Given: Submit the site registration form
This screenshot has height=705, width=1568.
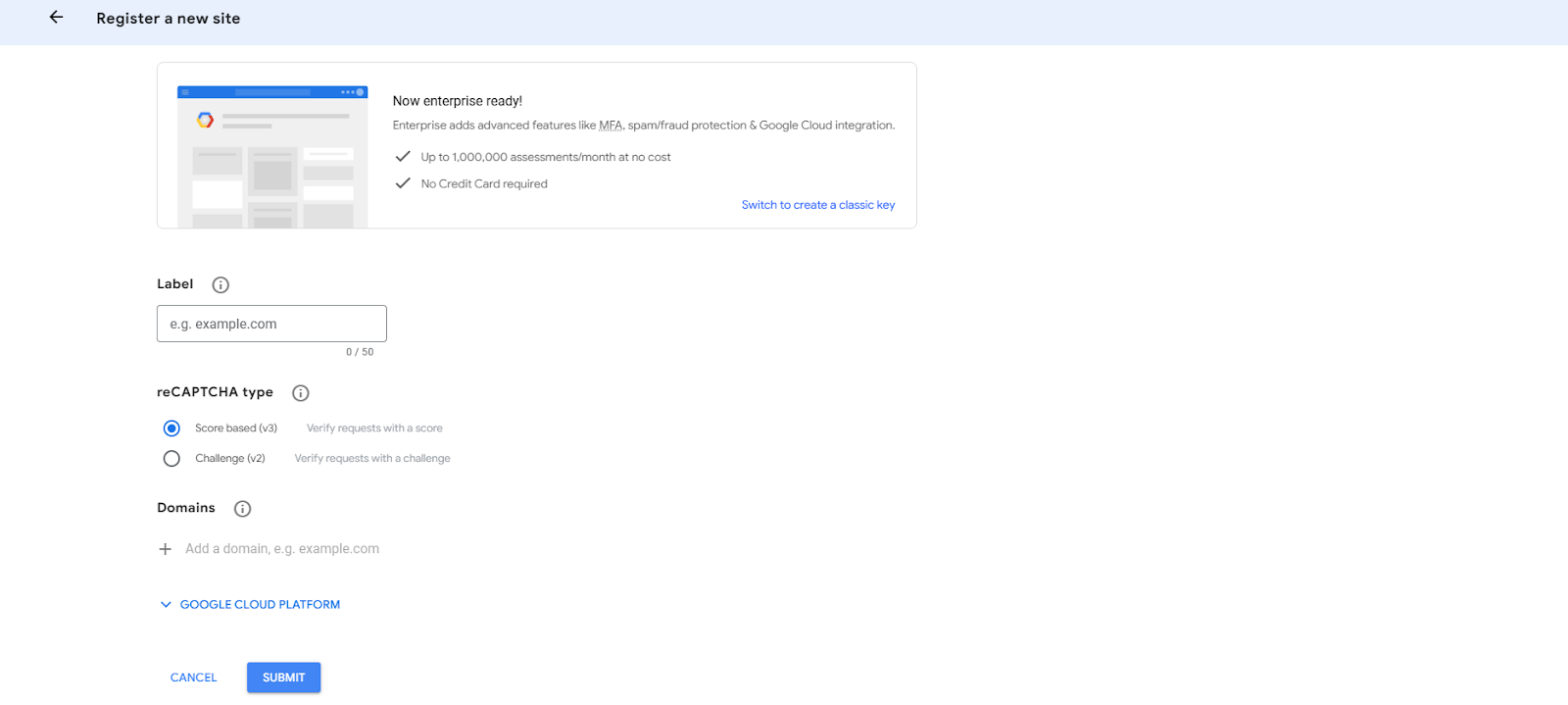Looking at the screenshot, I should (x=284, y=678).
